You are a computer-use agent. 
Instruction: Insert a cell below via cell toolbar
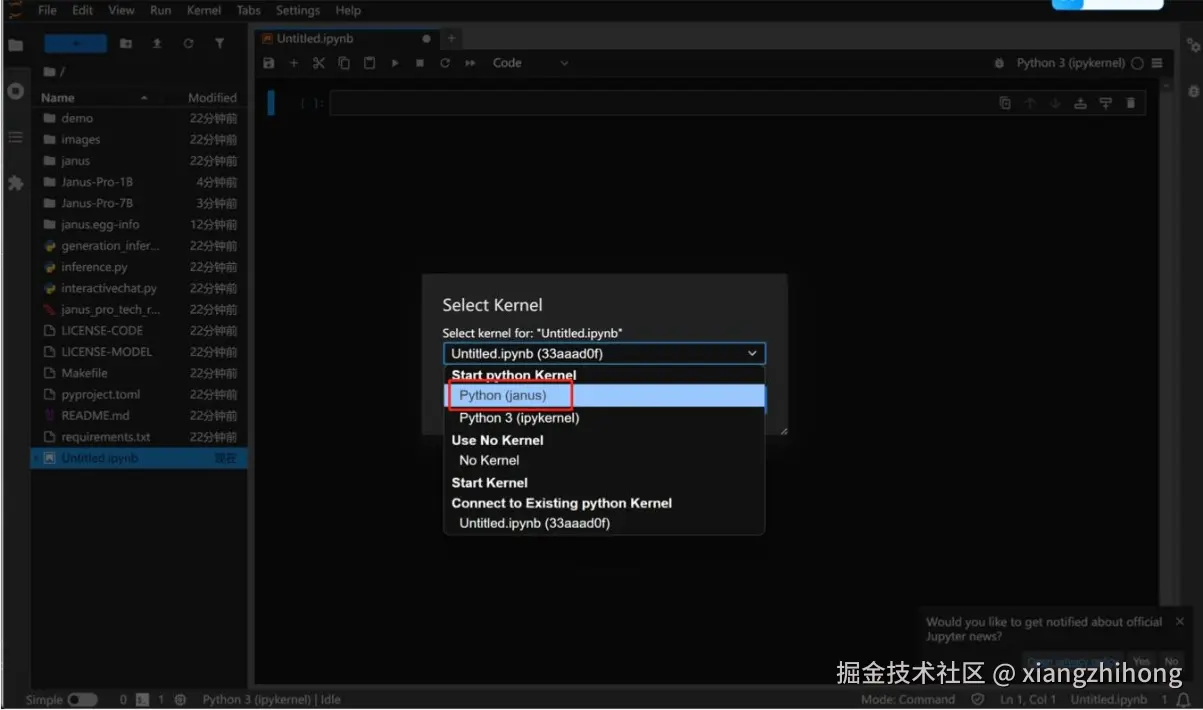pos(1105,103)
